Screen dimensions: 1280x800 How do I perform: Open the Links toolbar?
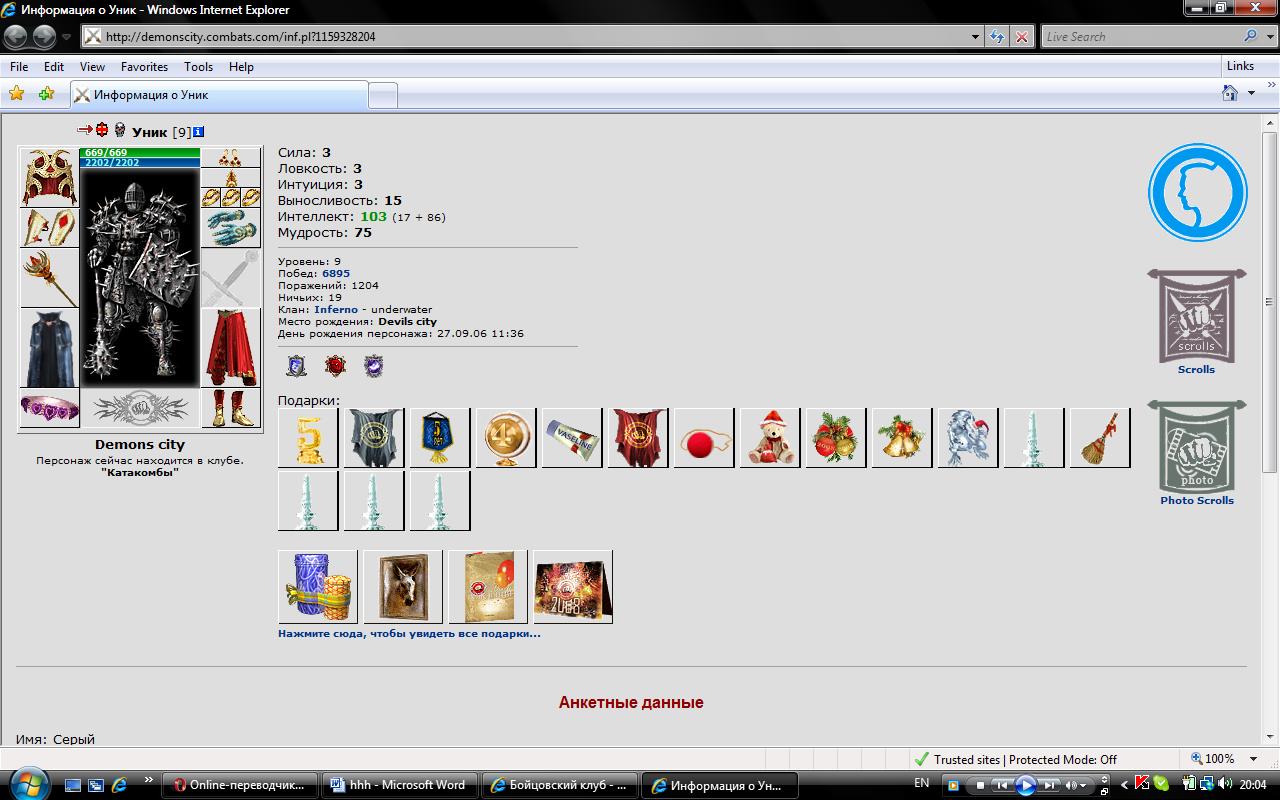pyautogui.click(x=1240, y=66)
